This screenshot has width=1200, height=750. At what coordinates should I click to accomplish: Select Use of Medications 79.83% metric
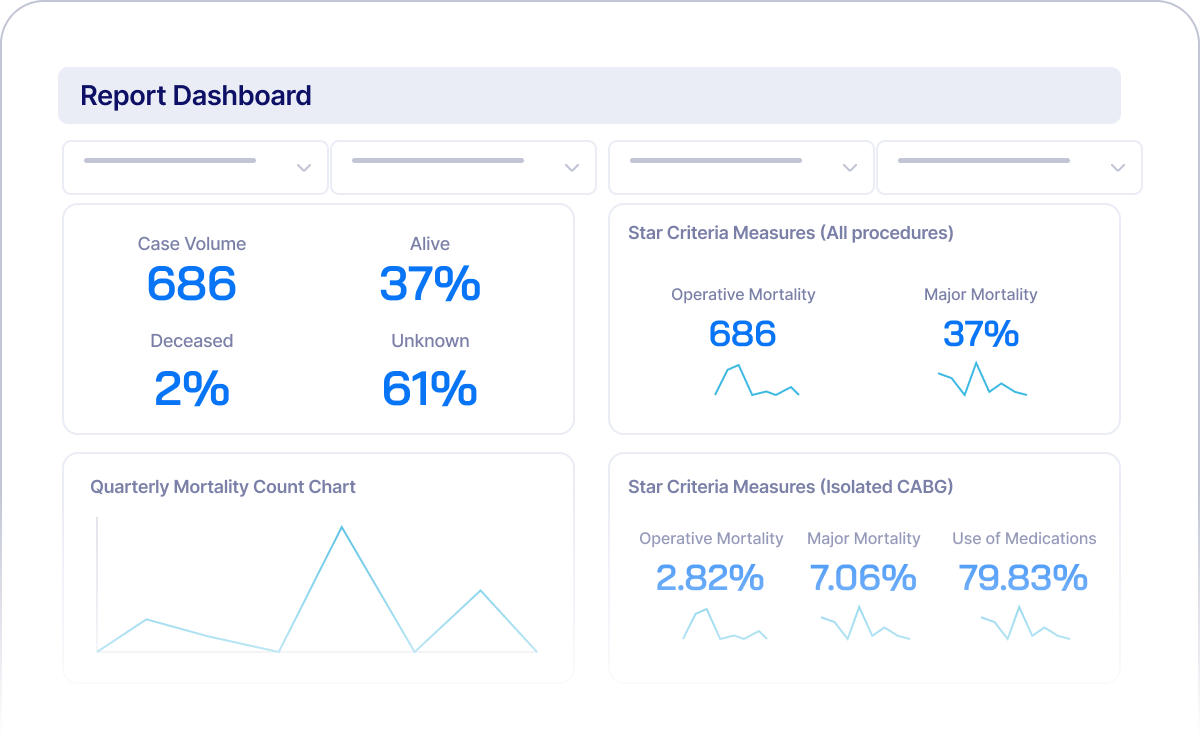(x=1023, y=577)
